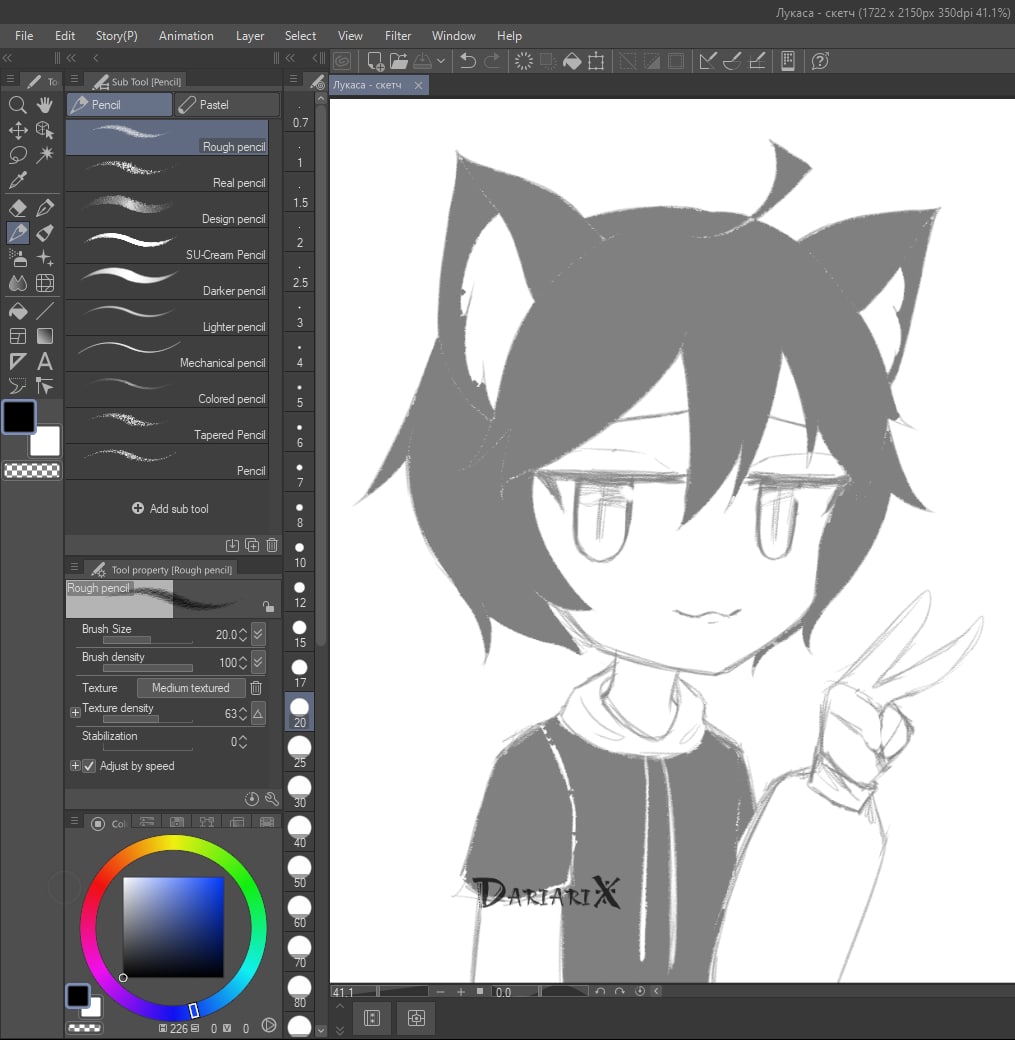This screenshot has height=1040, width=1015.
Task: Pick brush size preset 30
Action: point(300,792)
